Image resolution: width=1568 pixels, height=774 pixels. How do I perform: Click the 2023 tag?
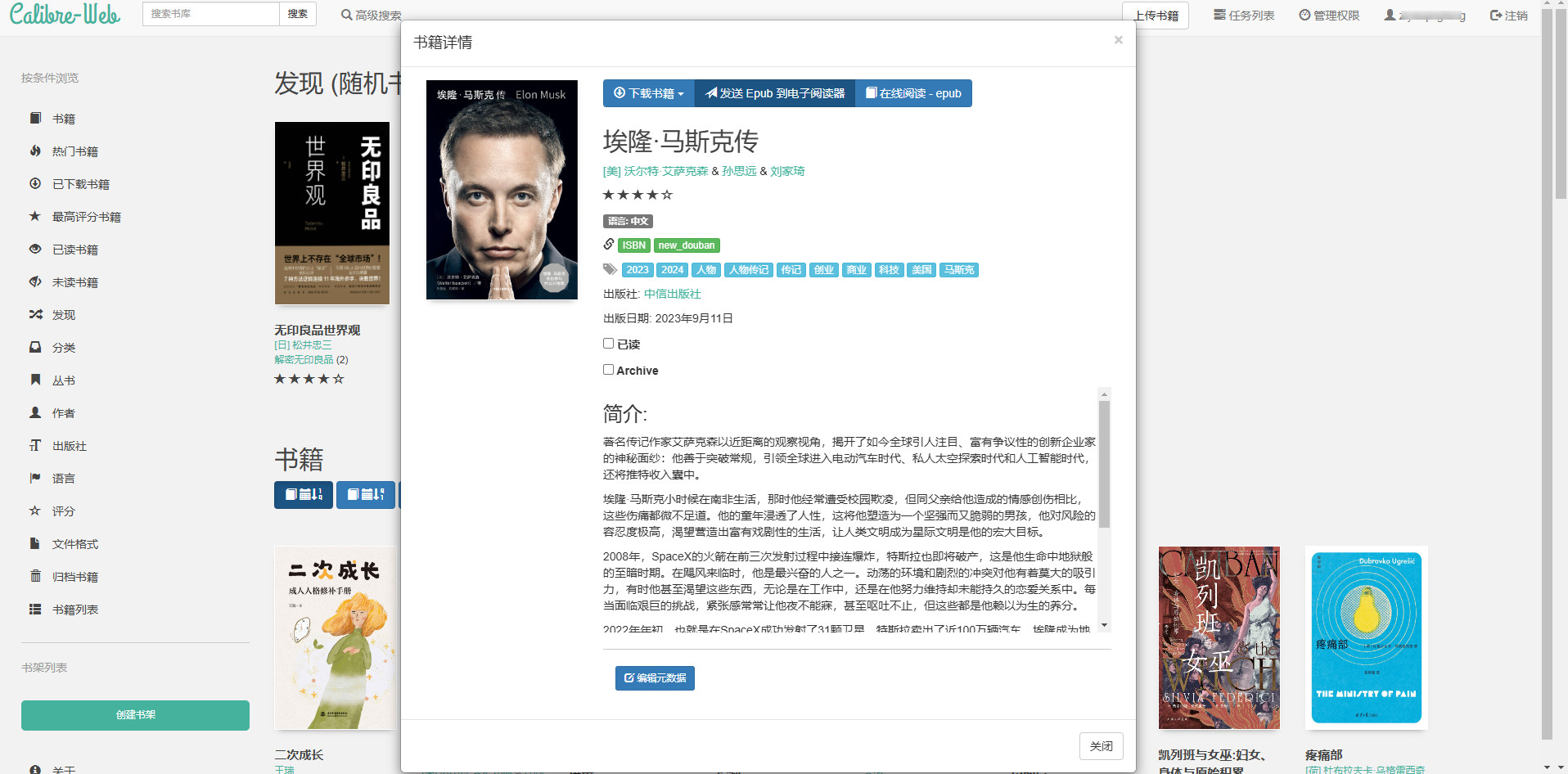(638, 270)
